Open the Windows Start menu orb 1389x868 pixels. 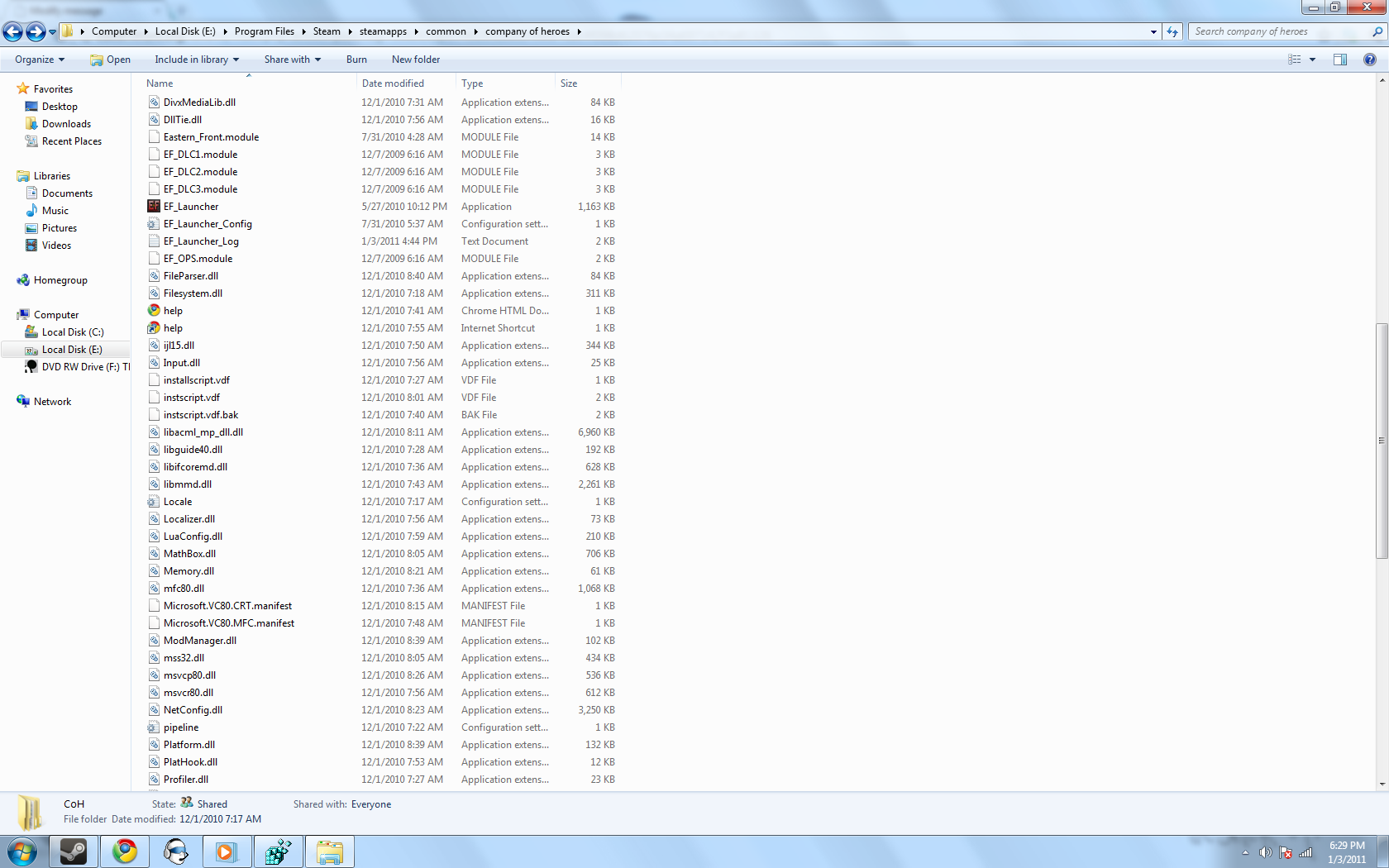(x=22, y=851)
